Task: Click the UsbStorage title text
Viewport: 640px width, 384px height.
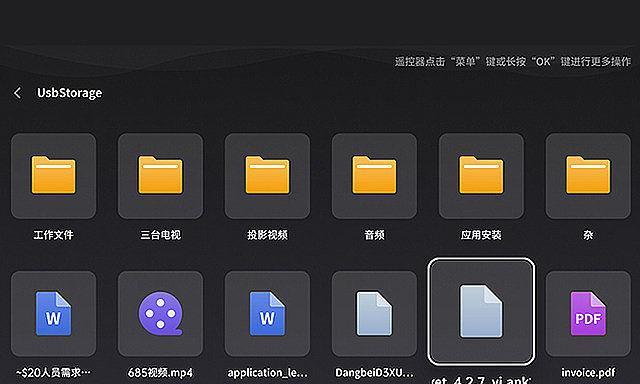Action: 69,93
